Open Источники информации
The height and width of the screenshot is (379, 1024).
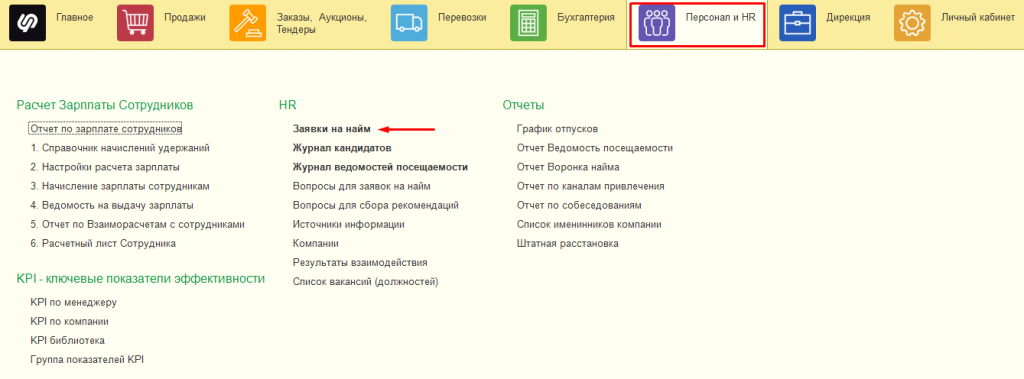tap(349, 224)
